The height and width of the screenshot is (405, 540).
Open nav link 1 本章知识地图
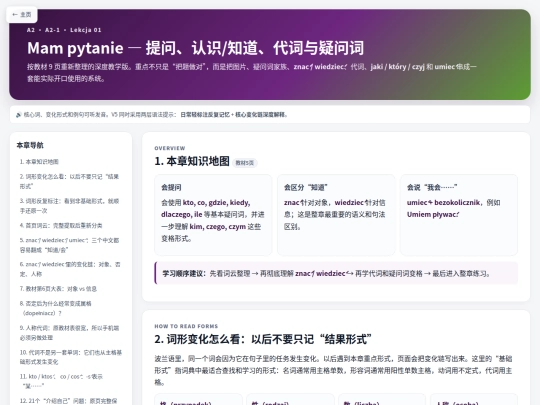pyautogui.click(x=39, y=162)
